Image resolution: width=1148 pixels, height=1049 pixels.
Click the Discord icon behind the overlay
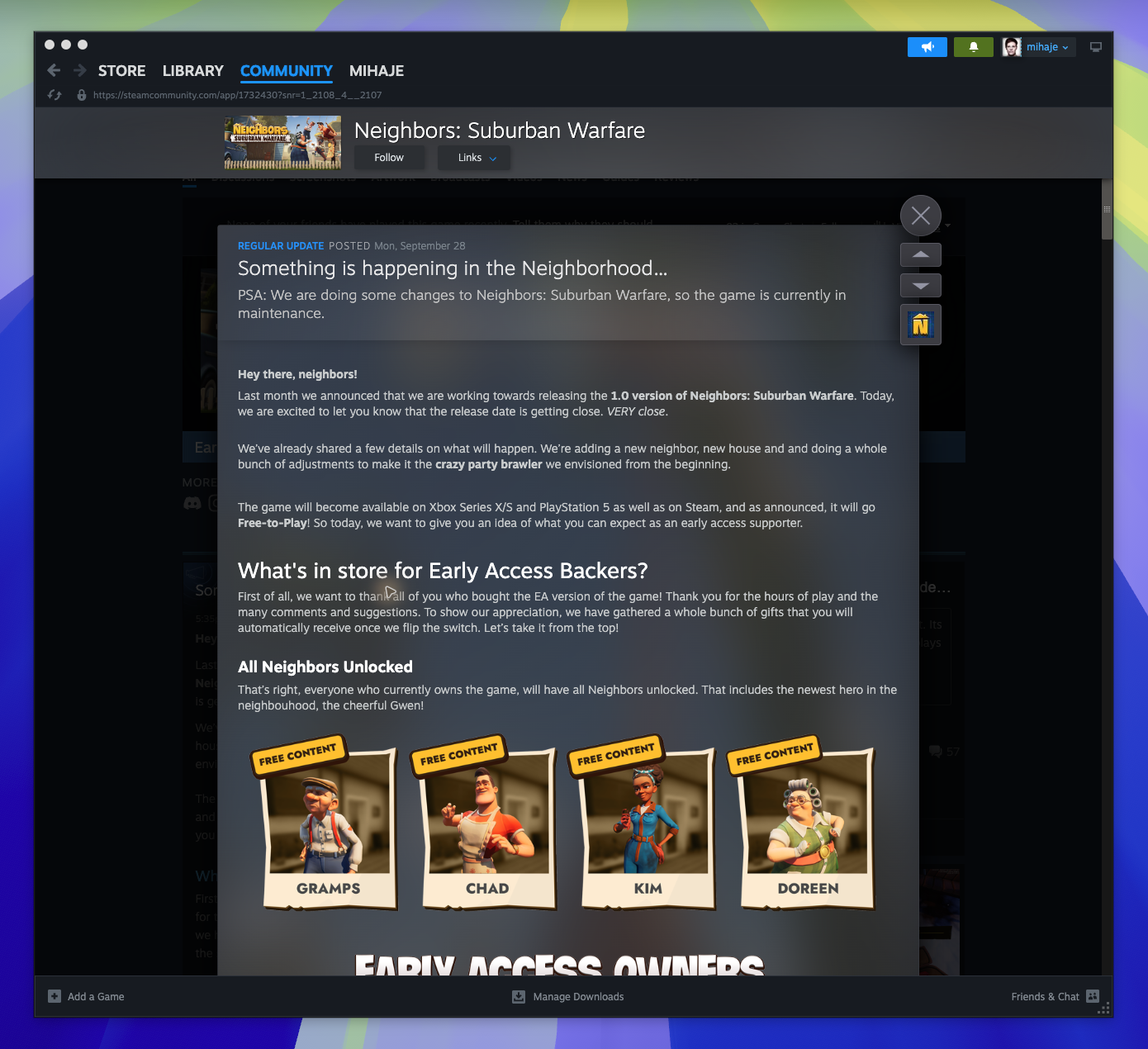192,503
